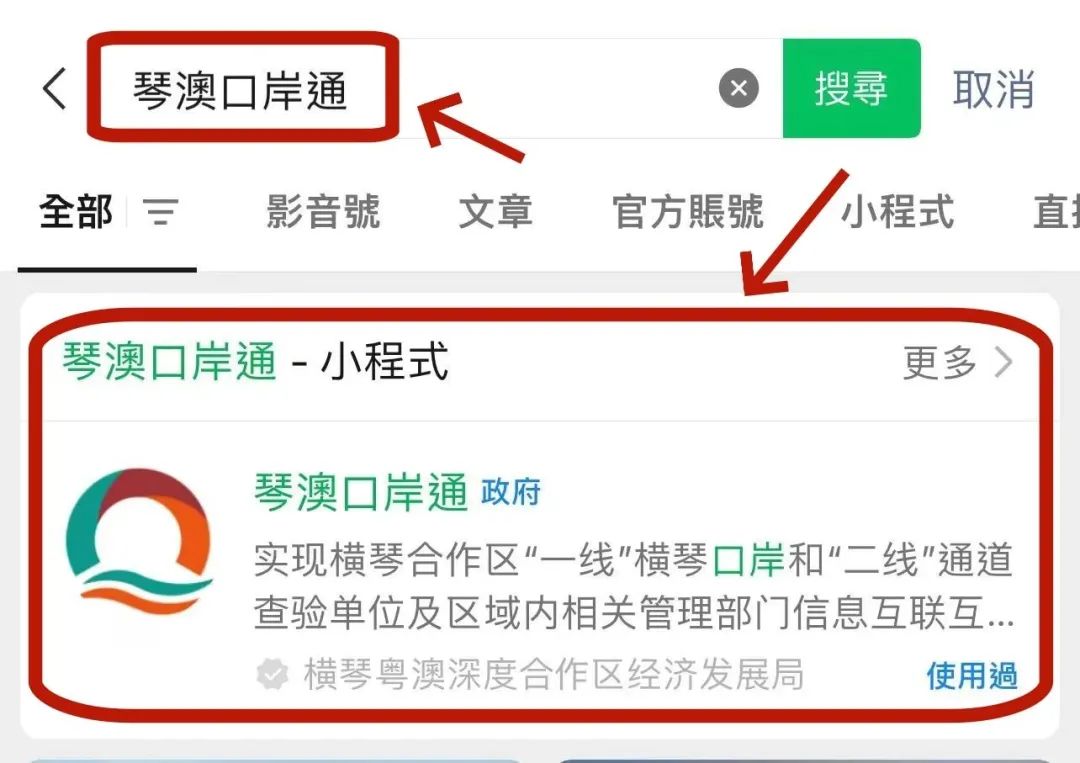The image size is (1080, 763).
Task: Open the filter icon next to 全部
Action: point(160,211)
